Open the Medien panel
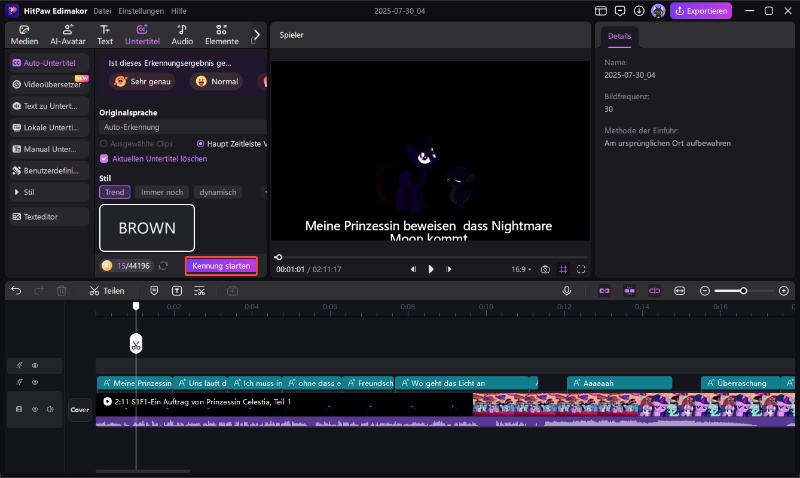Viewport: 800px width, 478px height. [x=24, y=35]
